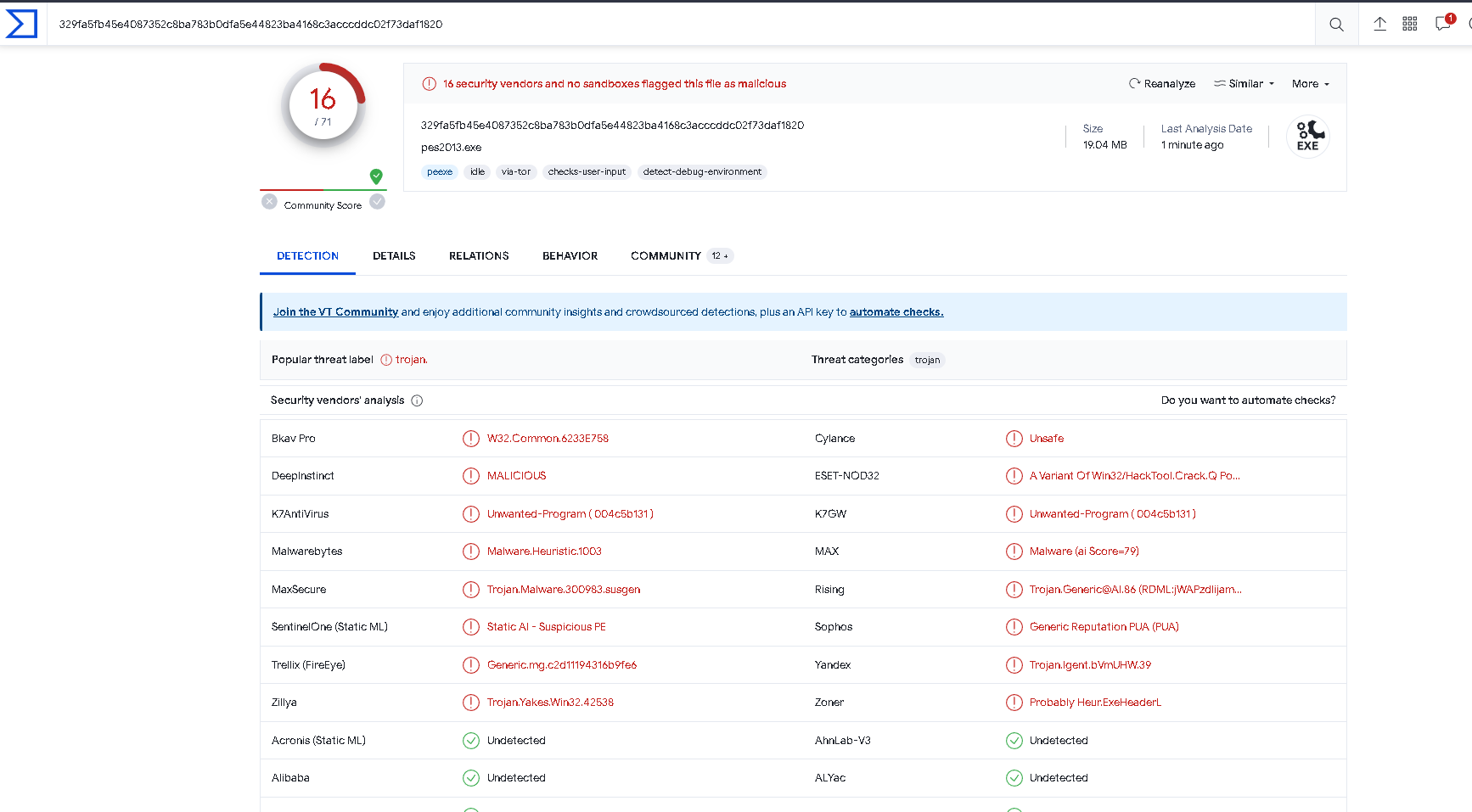Click the detection score gauge 16 of 71
1472x812 pixels.
(323, 105)
